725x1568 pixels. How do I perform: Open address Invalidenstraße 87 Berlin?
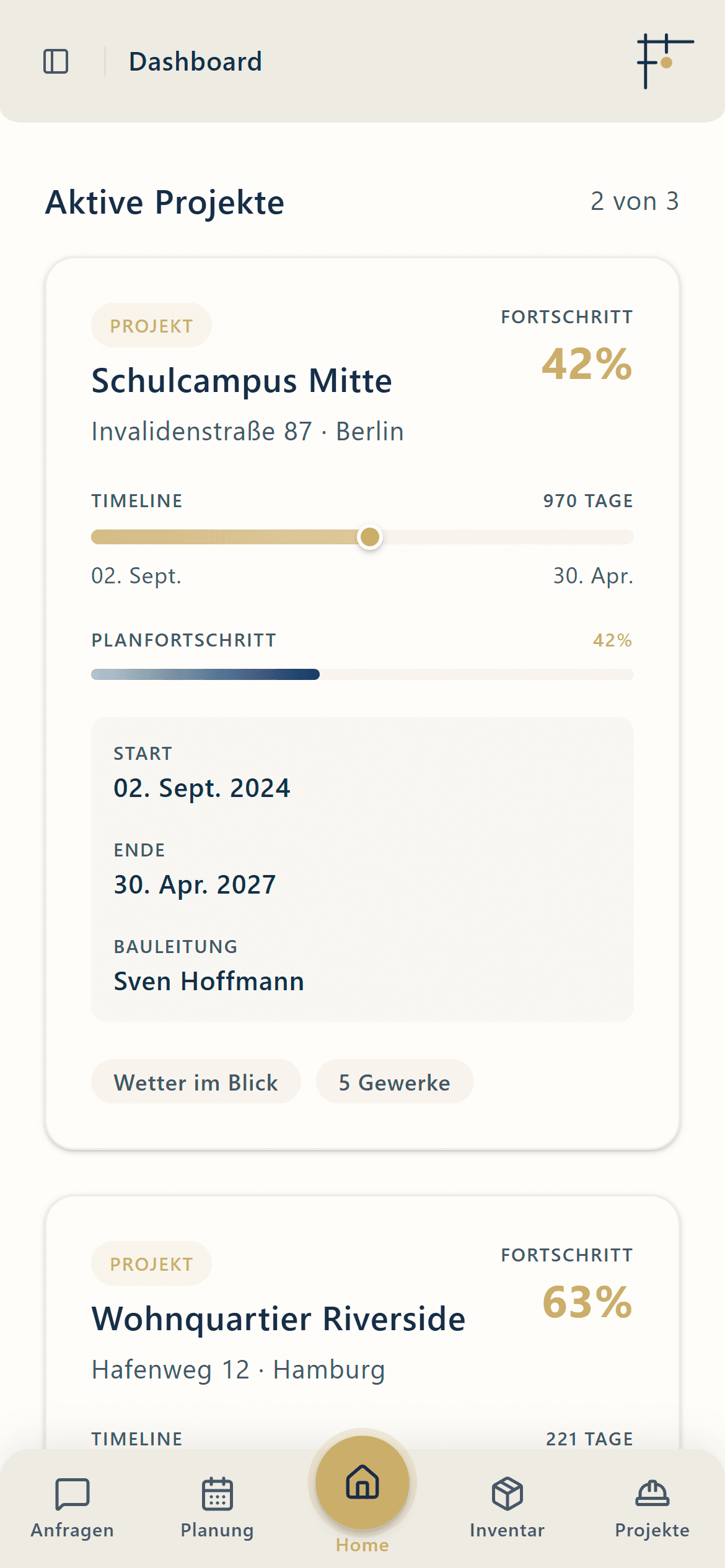pyautogui.click(x=247, y=430)
